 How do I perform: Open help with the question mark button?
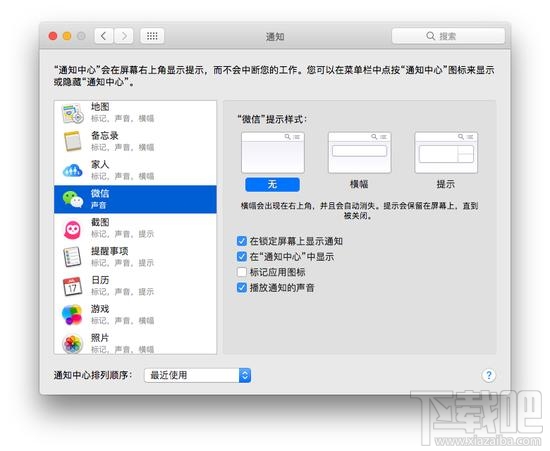pos(489,375)
